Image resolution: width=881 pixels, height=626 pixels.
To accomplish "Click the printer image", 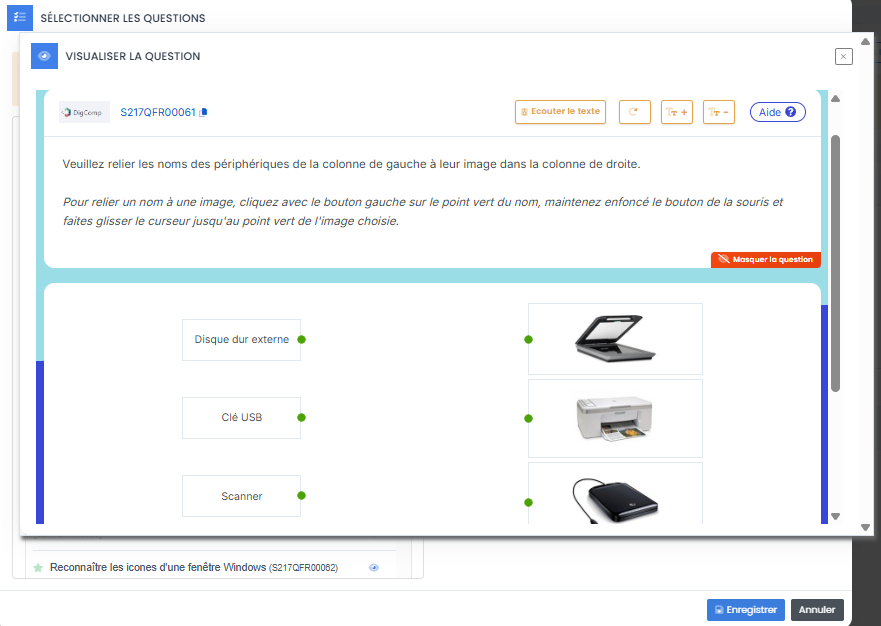I will point(615,419).
